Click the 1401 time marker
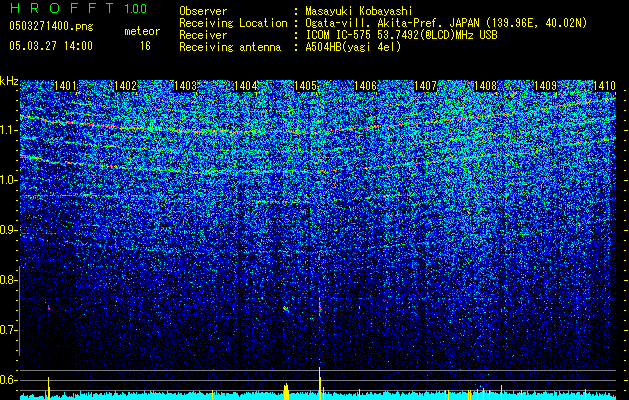 [65, 86]
